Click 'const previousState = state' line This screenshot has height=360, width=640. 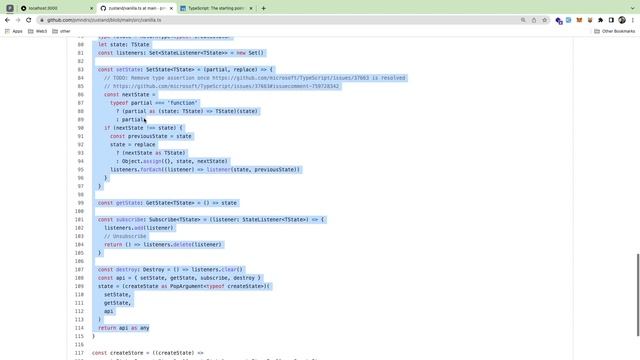point(151,136)
